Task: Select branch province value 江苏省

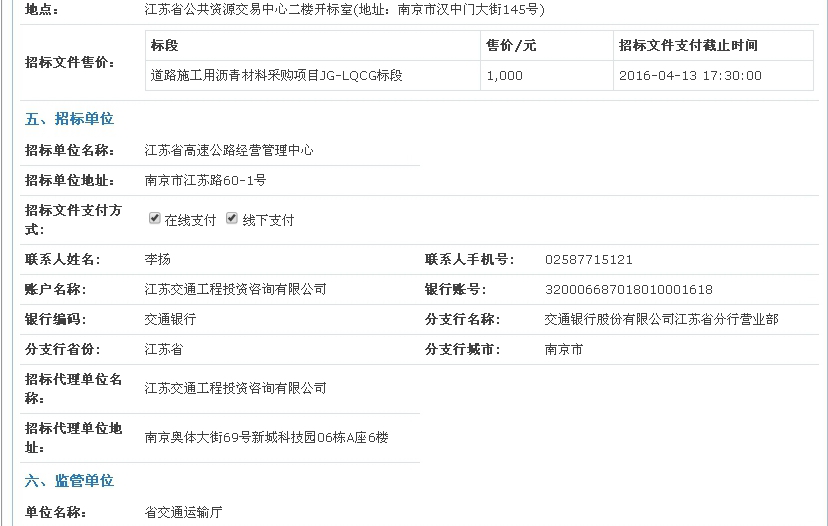Action: point(164,350)
